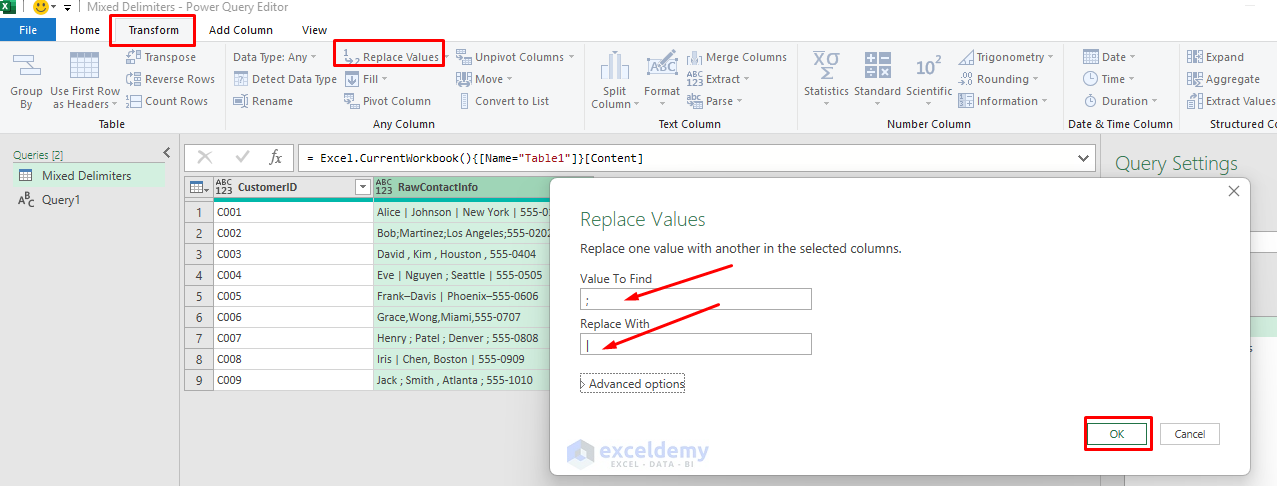Expand Advanced options
Viewport: 1277px width, 486px height.
point(632,384)
